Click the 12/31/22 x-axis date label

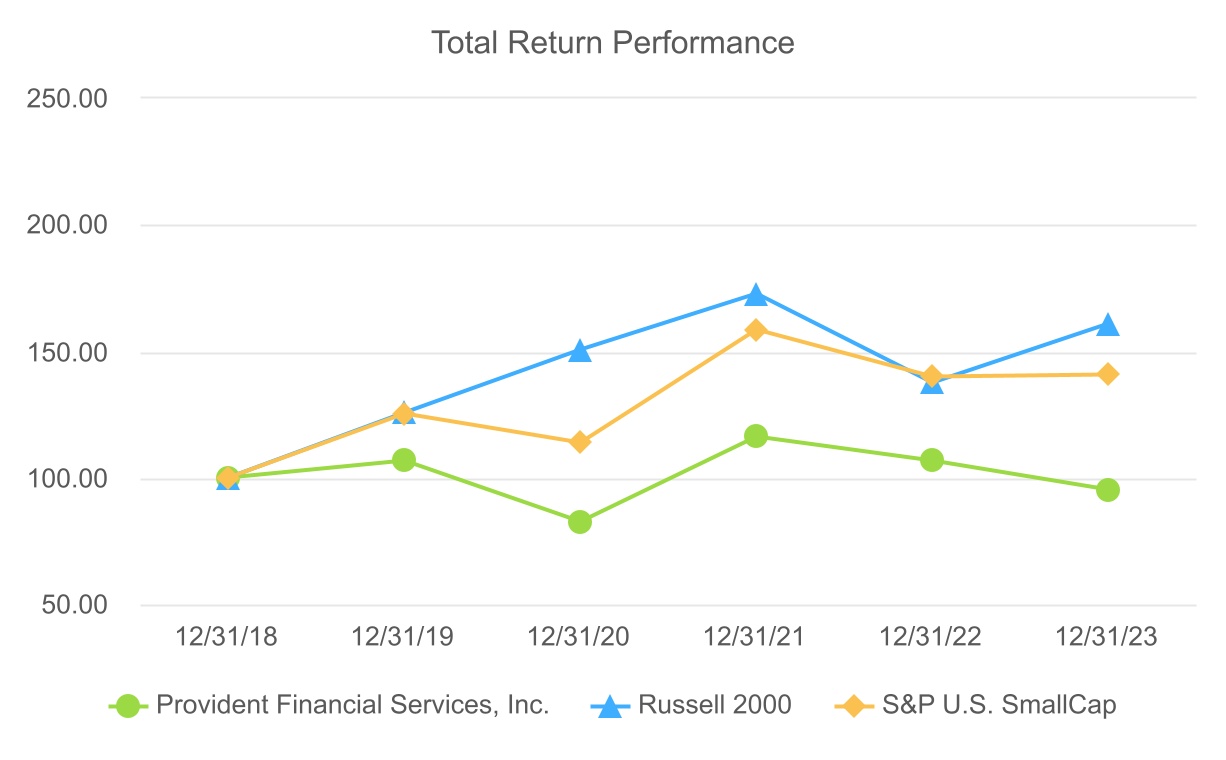coord(932,638)
